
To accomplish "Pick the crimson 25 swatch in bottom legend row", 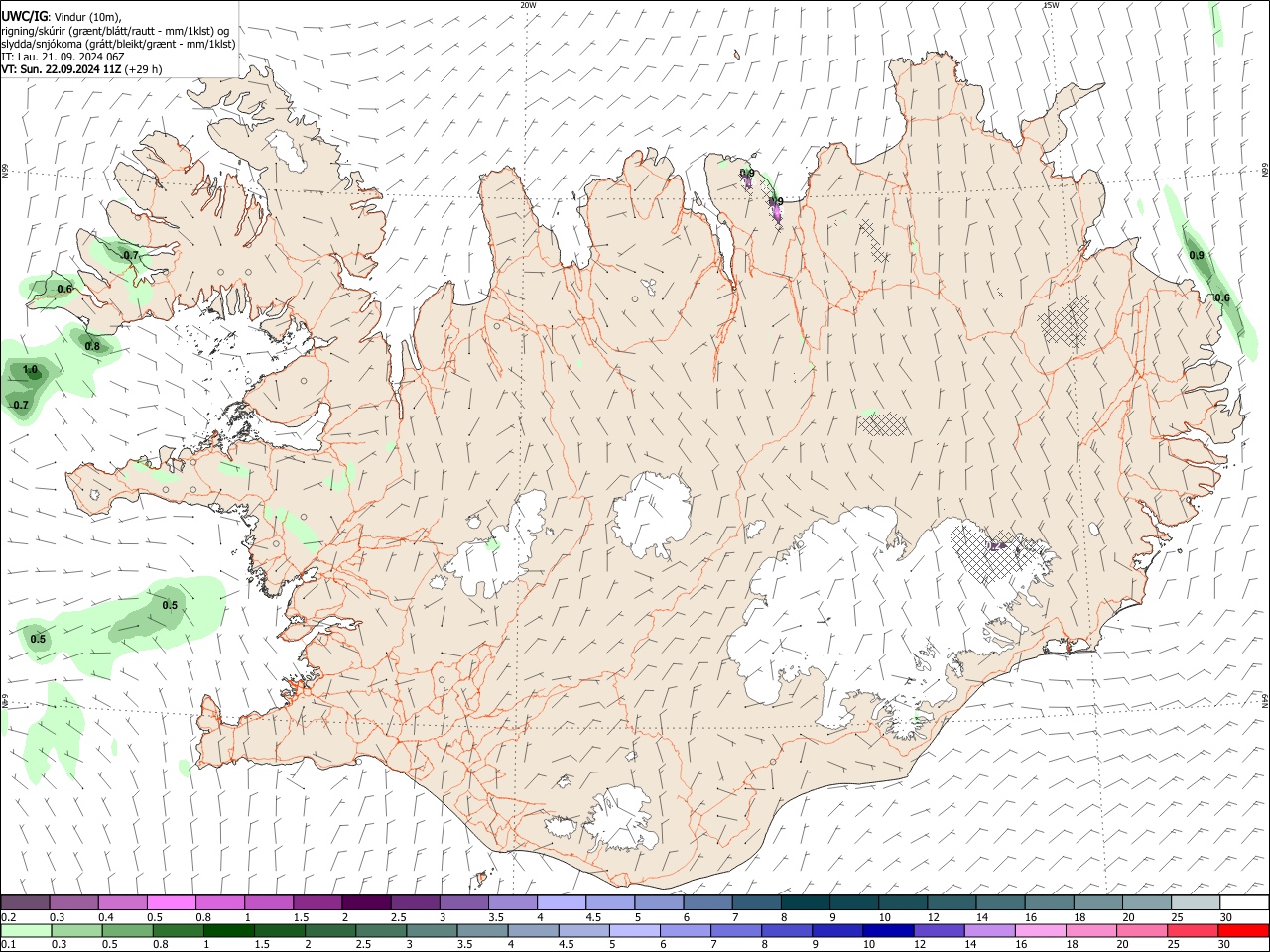I will [1193, 930].
